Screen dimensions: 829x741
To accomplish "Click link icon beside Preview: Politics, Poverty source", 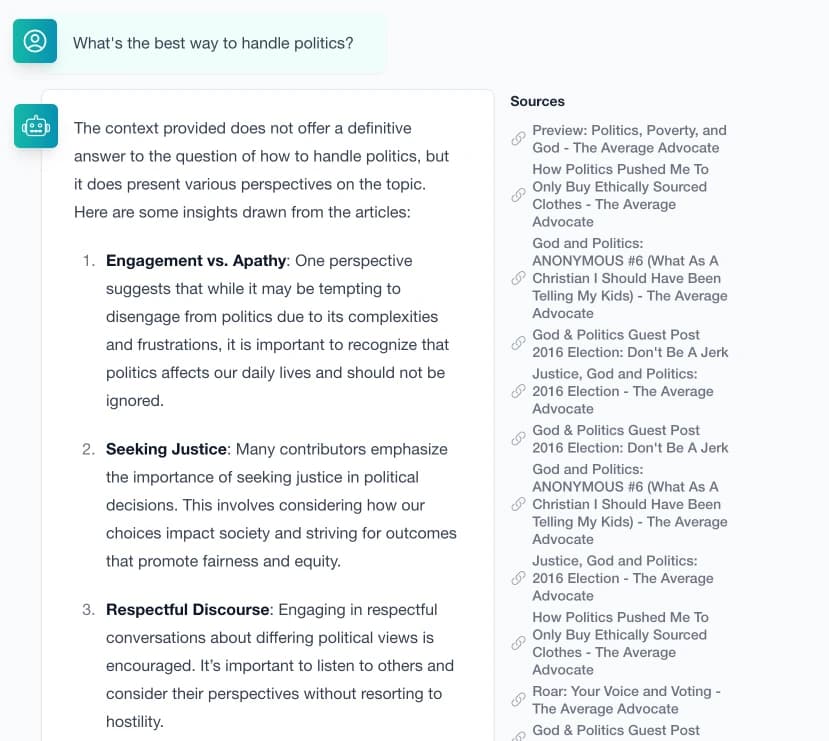I will (x=518, y=139).
